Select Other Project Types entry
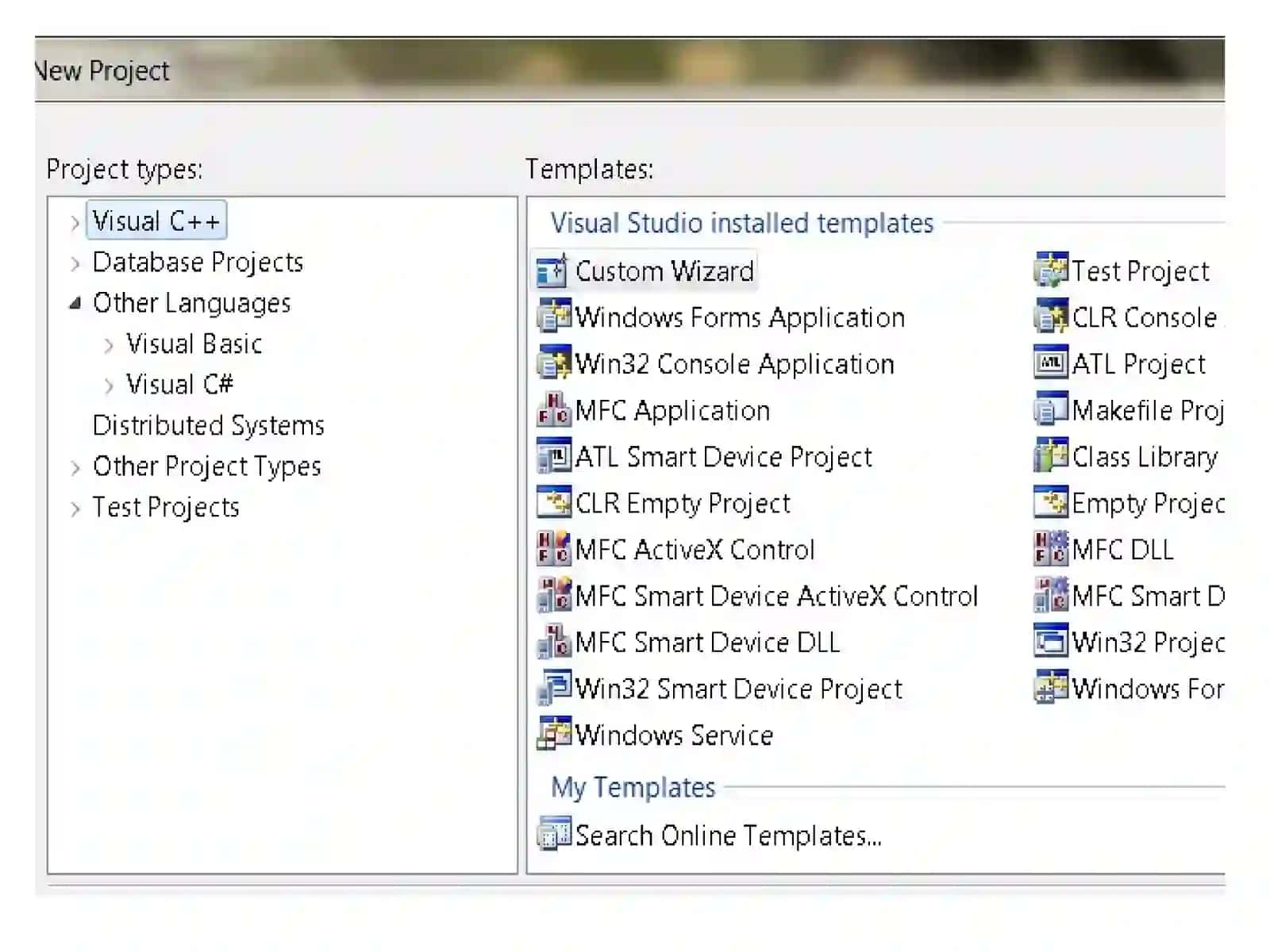Image resolution: width=1270 pixels, height=952 pixels. [x=207, y=466]
